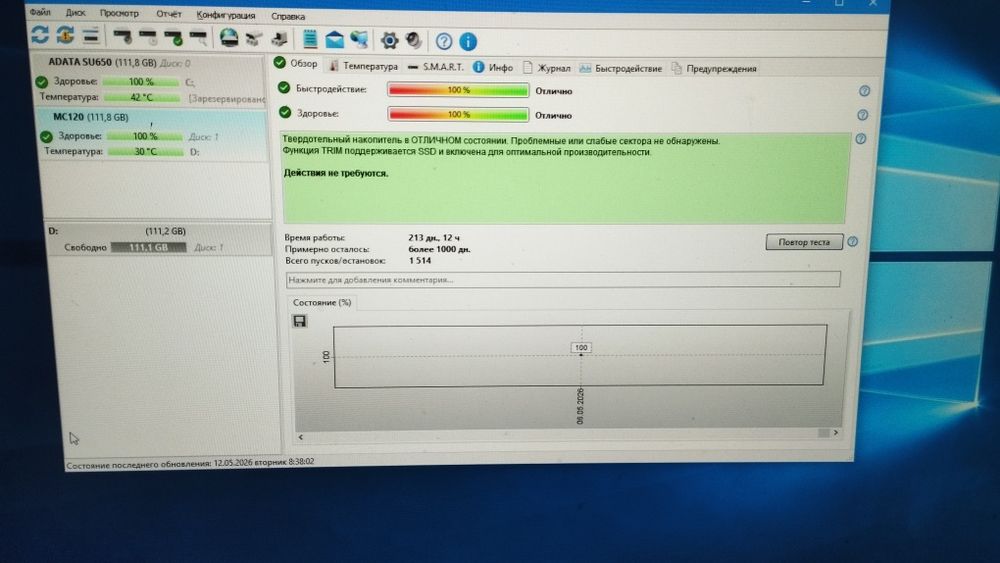The width and height of the screenshot is (1000, 563).
Task: Click the help icon beside Быстродействие row
Action: click(x=864, y=91)
